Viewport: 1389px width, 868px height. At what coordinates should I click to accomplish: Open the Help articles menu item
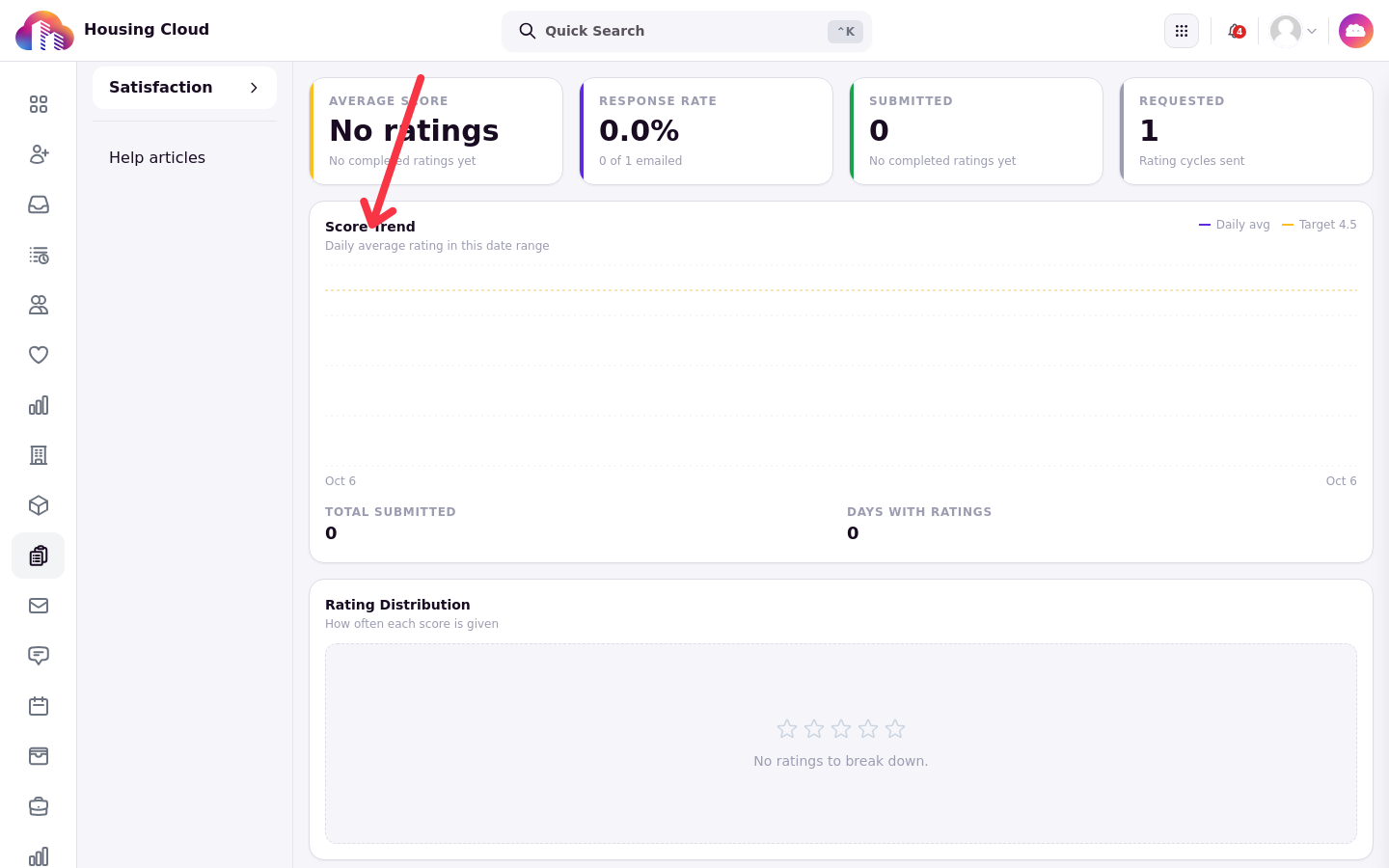pos(157,157)
